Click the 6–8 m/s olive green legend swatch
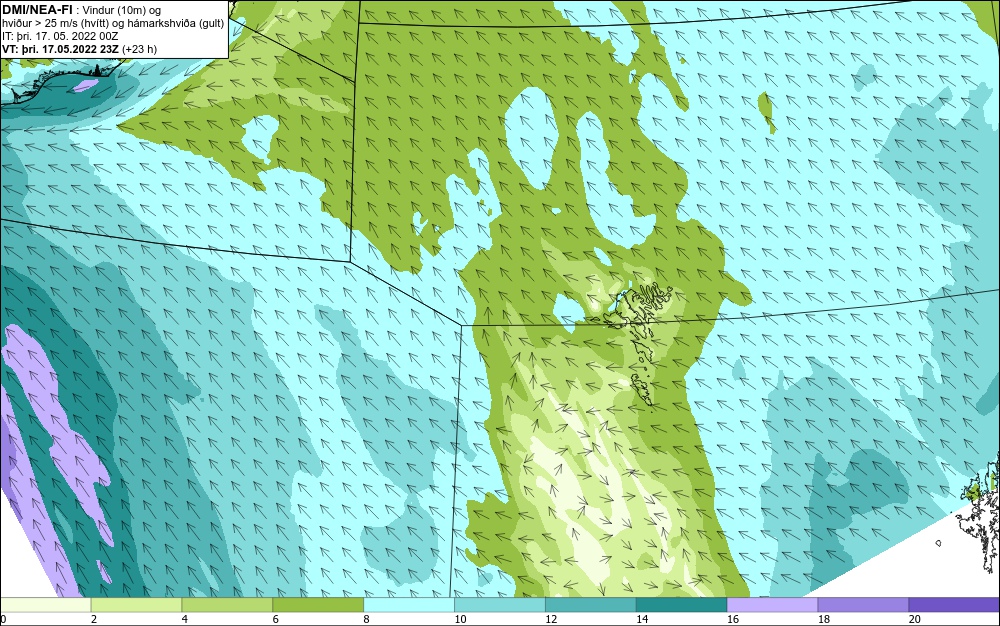Viewport: 1000px width, 626px height. [318, 605]
